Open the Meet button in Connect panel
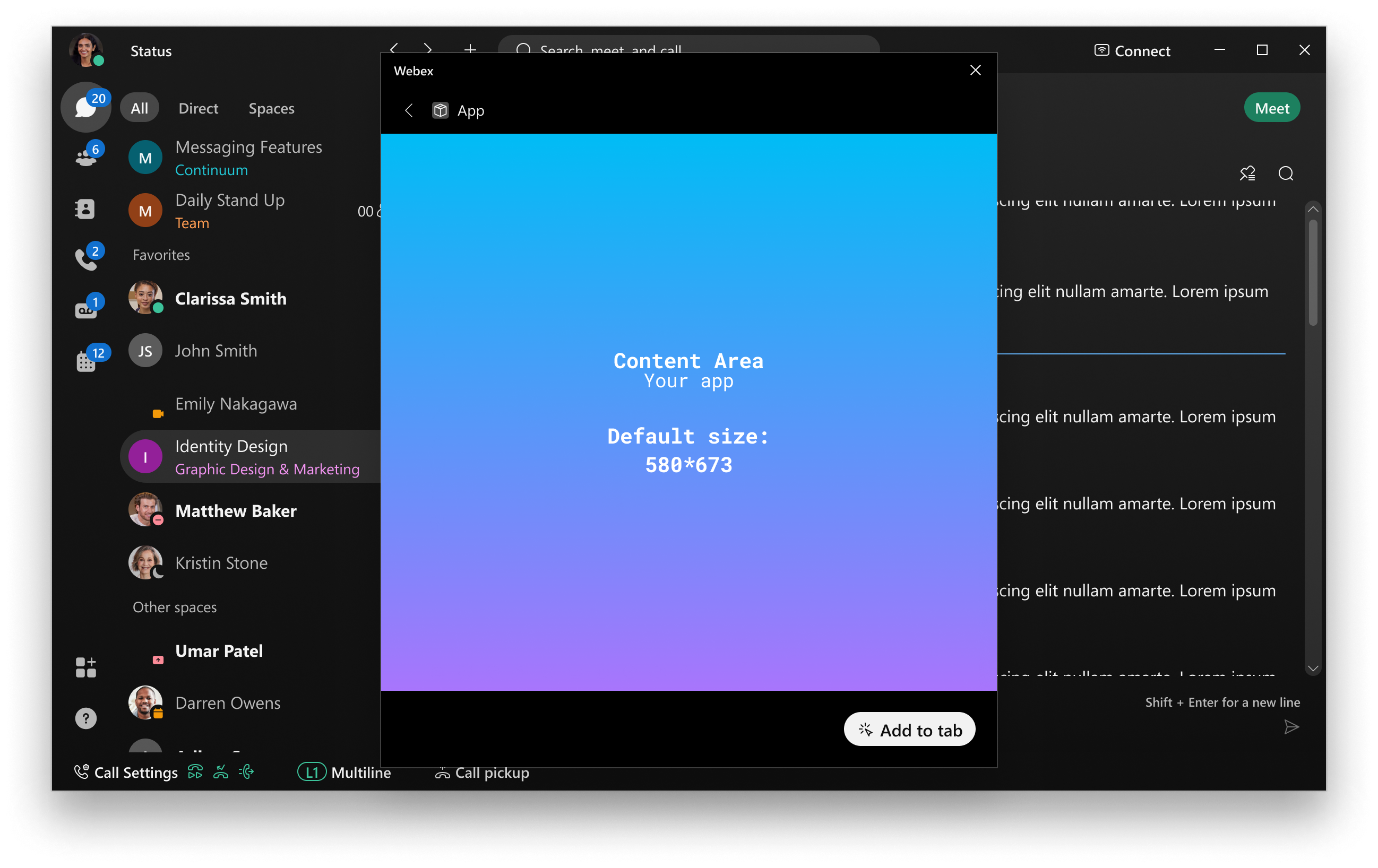This screenshot has width=1378, height=868. tap(1272, 108)
